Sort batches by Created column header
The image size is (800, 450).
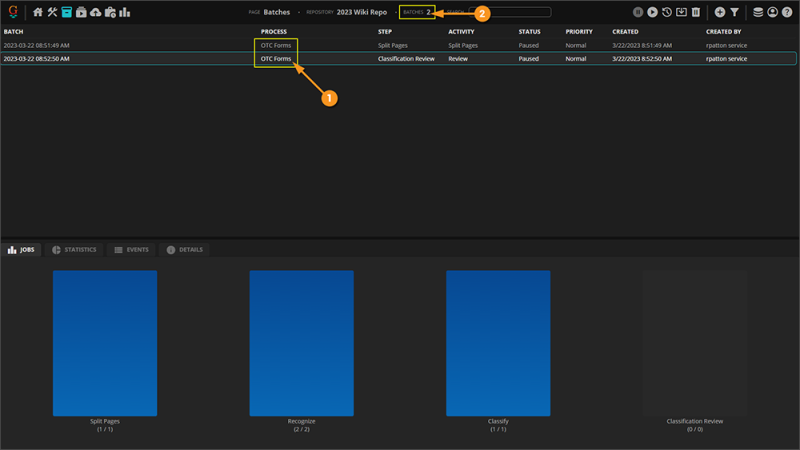[x=625, y=32]
